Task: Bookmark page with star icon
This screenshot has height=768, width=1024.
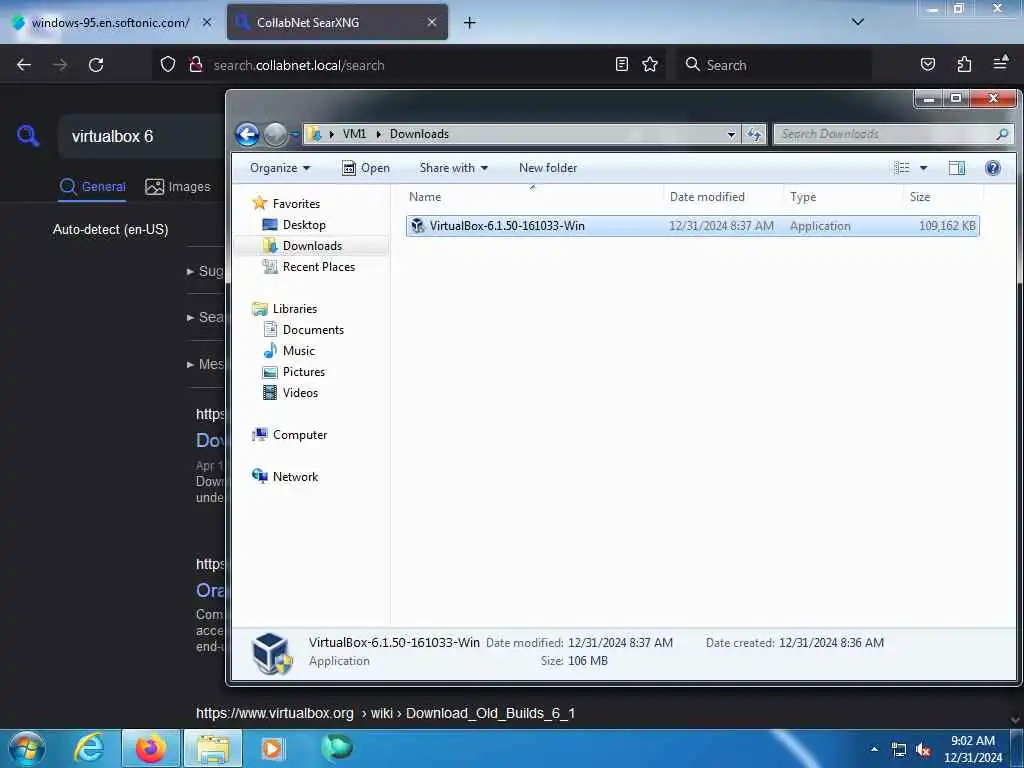Action: pyautogui.click(x=650, y=65)
